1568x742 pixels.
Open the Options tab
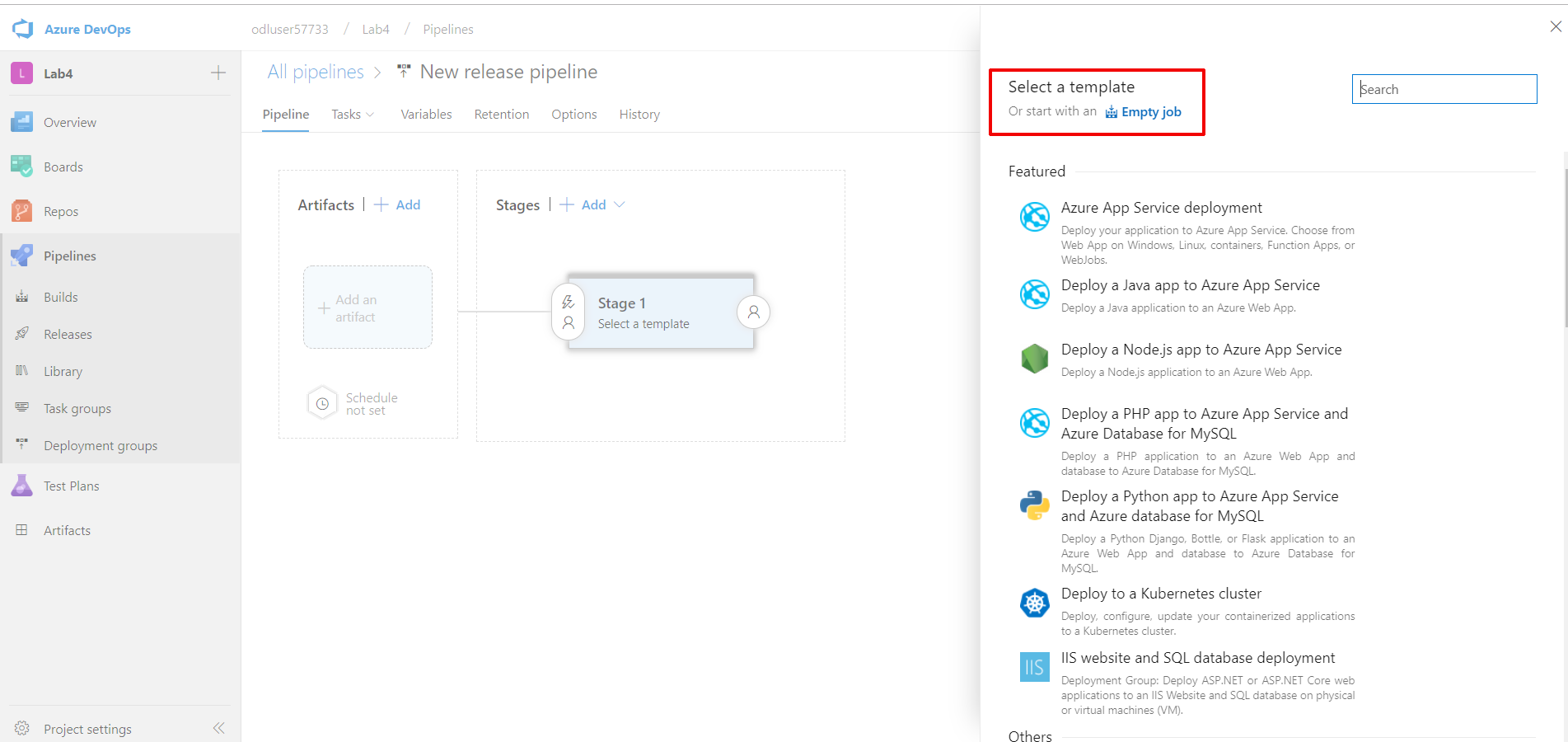(574, 114)
